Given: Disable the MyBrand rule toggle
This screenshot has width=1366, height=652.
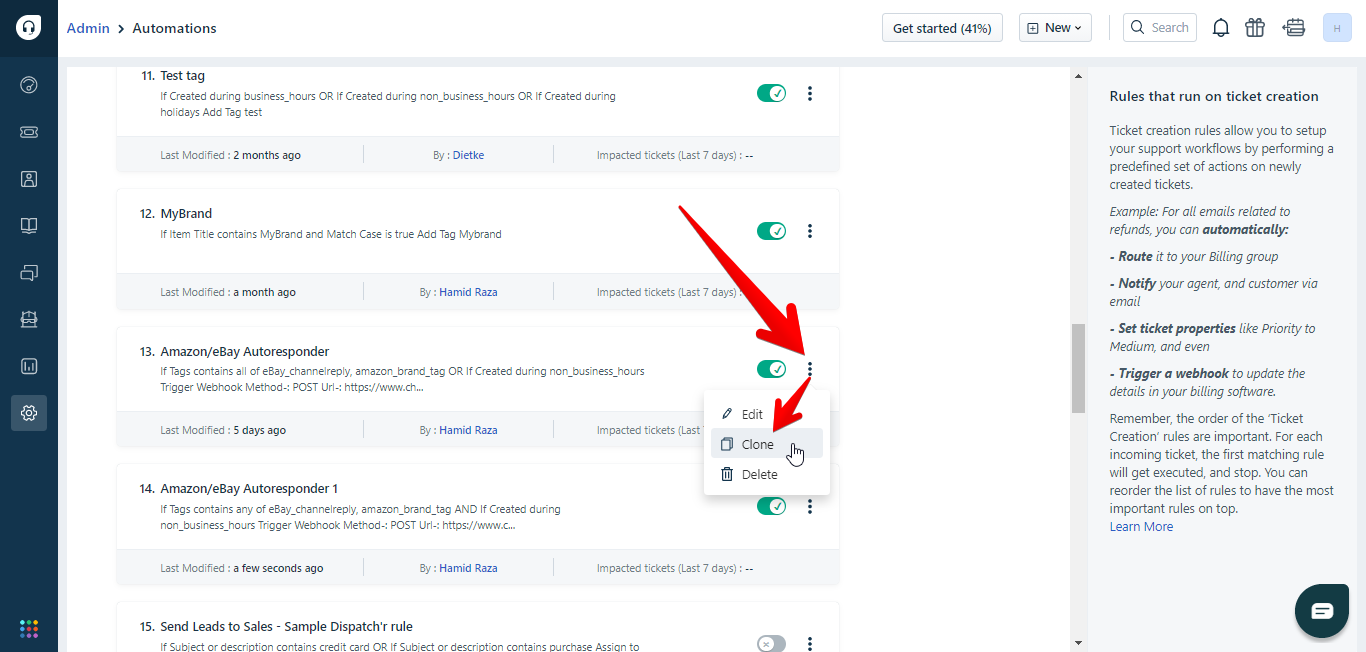Looking at the screenshot, I should [x=771, y=232].
